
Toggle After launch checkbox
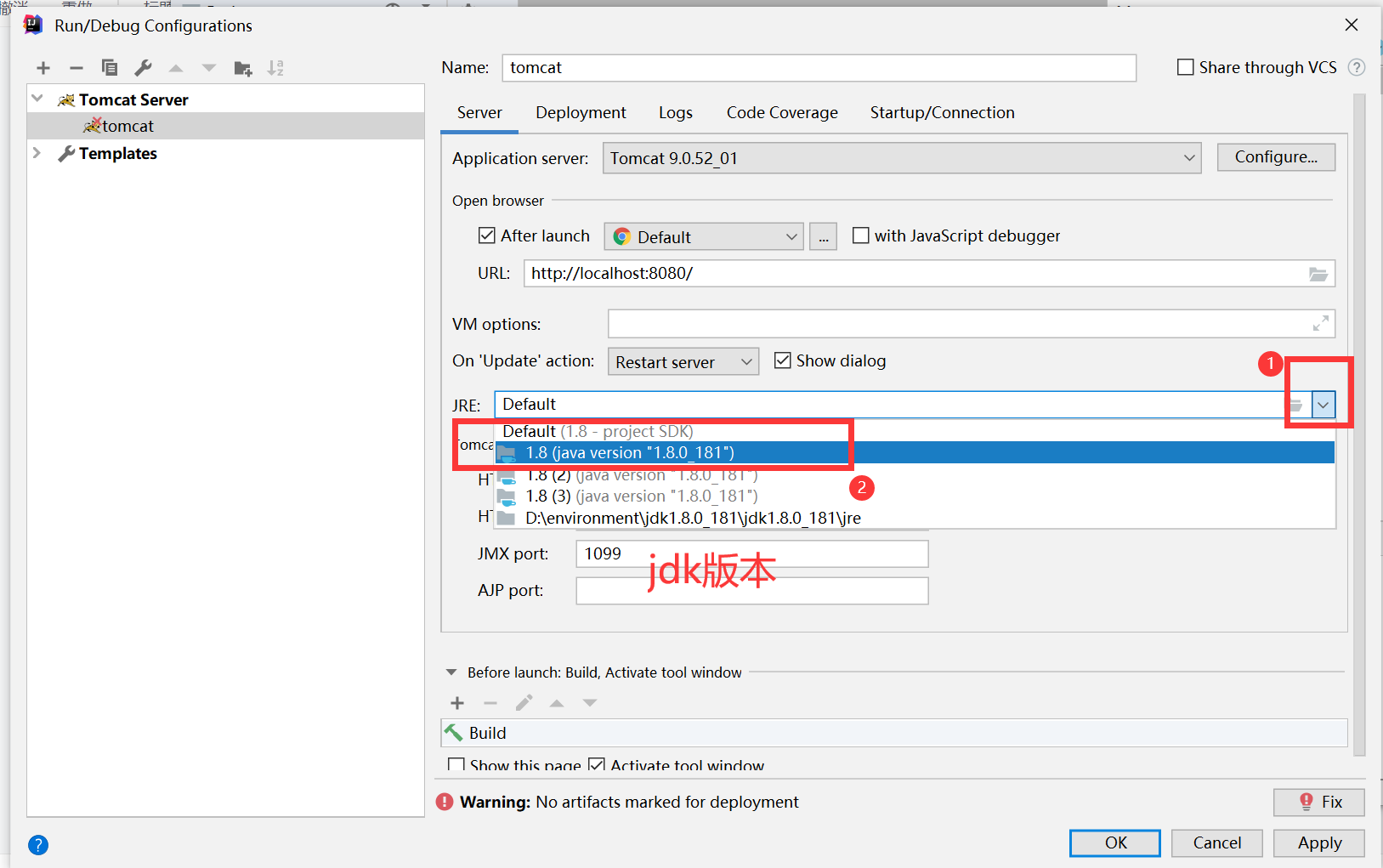click(487, 235)
